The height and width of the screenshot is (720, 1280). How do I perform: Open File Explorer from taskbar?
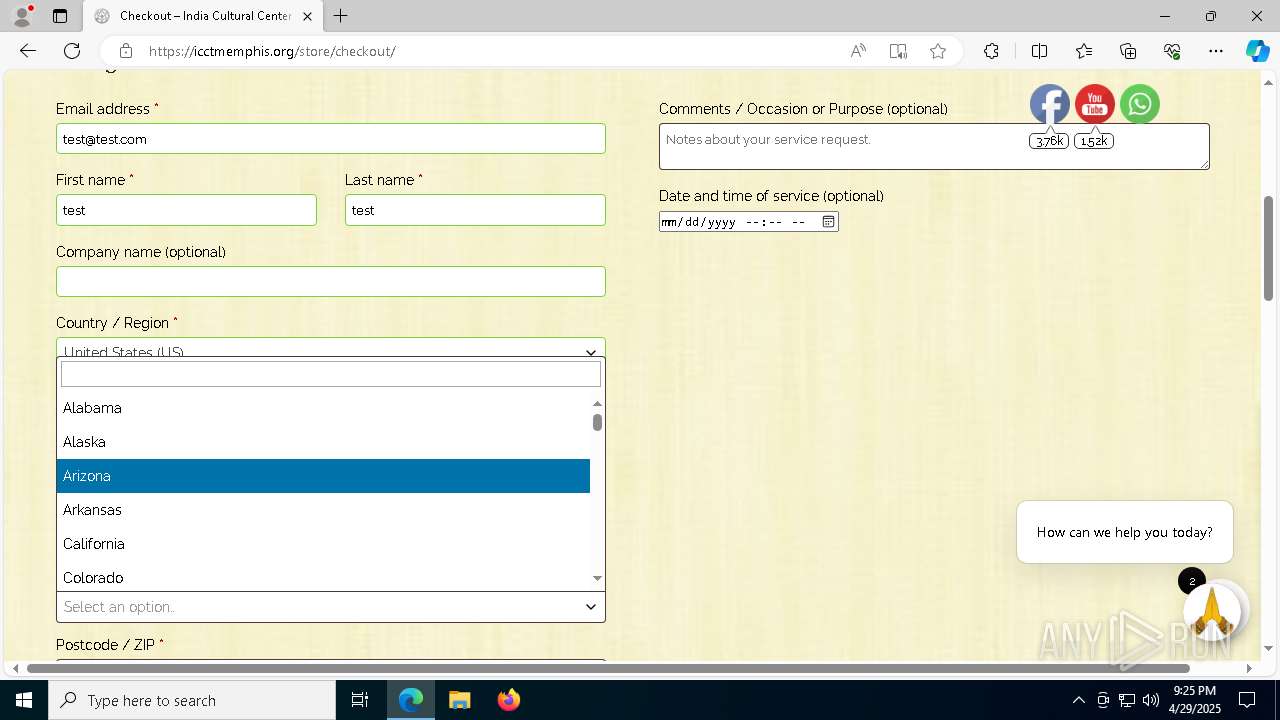point(459,700)
